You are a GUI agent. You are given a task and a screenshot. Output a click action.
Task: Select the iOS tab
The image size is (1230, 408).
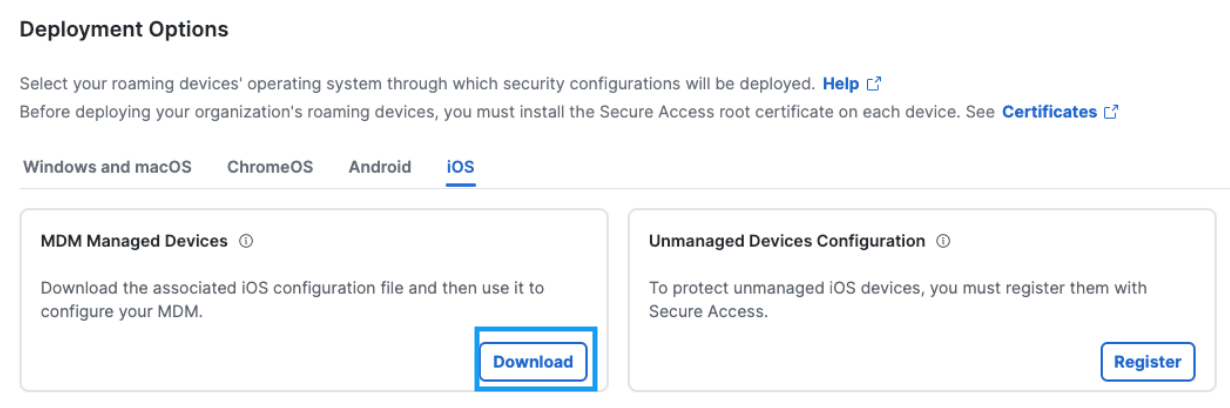tap(460, 167)
